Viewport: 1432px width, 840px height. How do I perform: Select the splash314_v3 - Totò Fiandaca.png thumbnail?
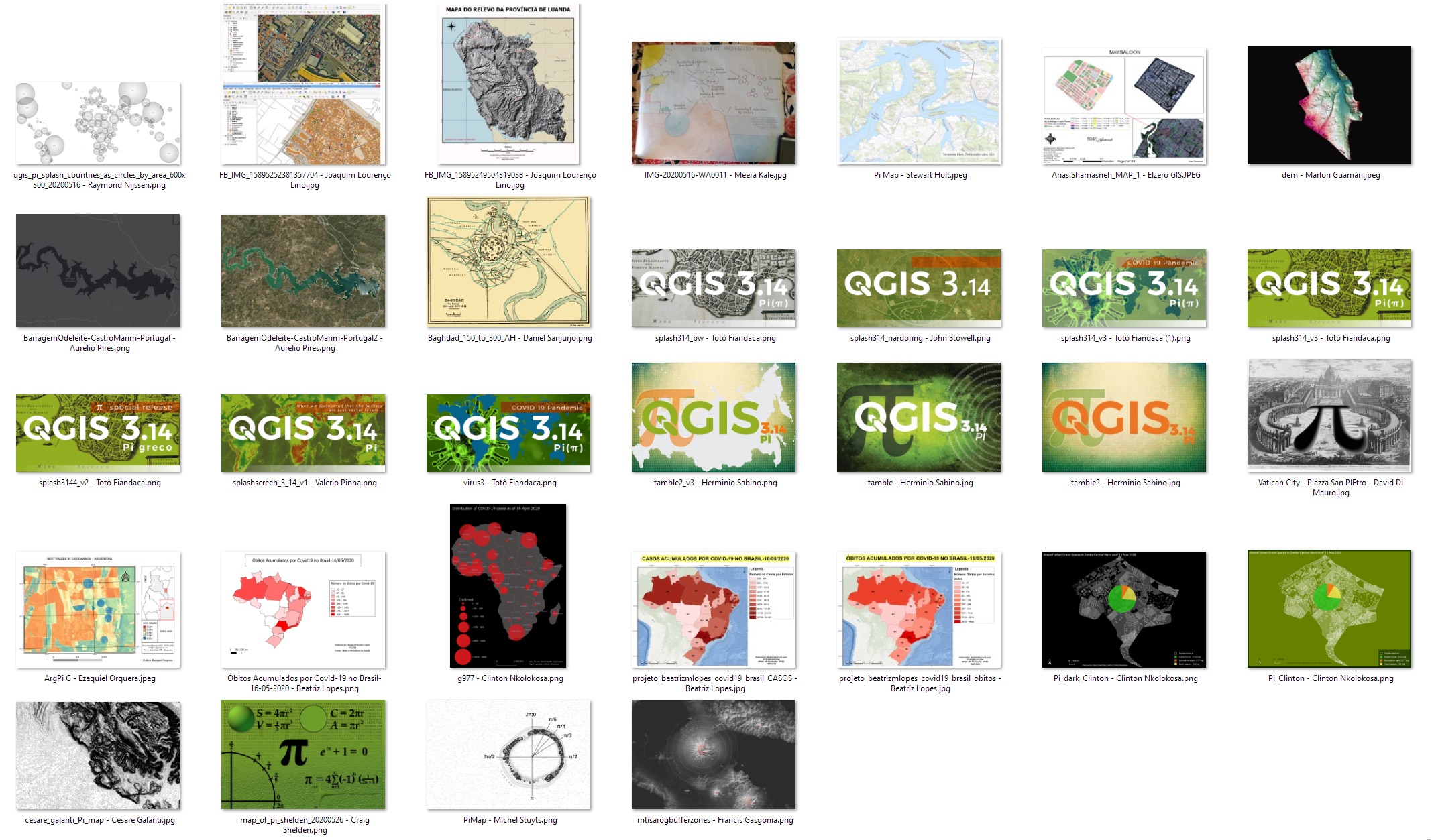click(x=1329, y=288)
